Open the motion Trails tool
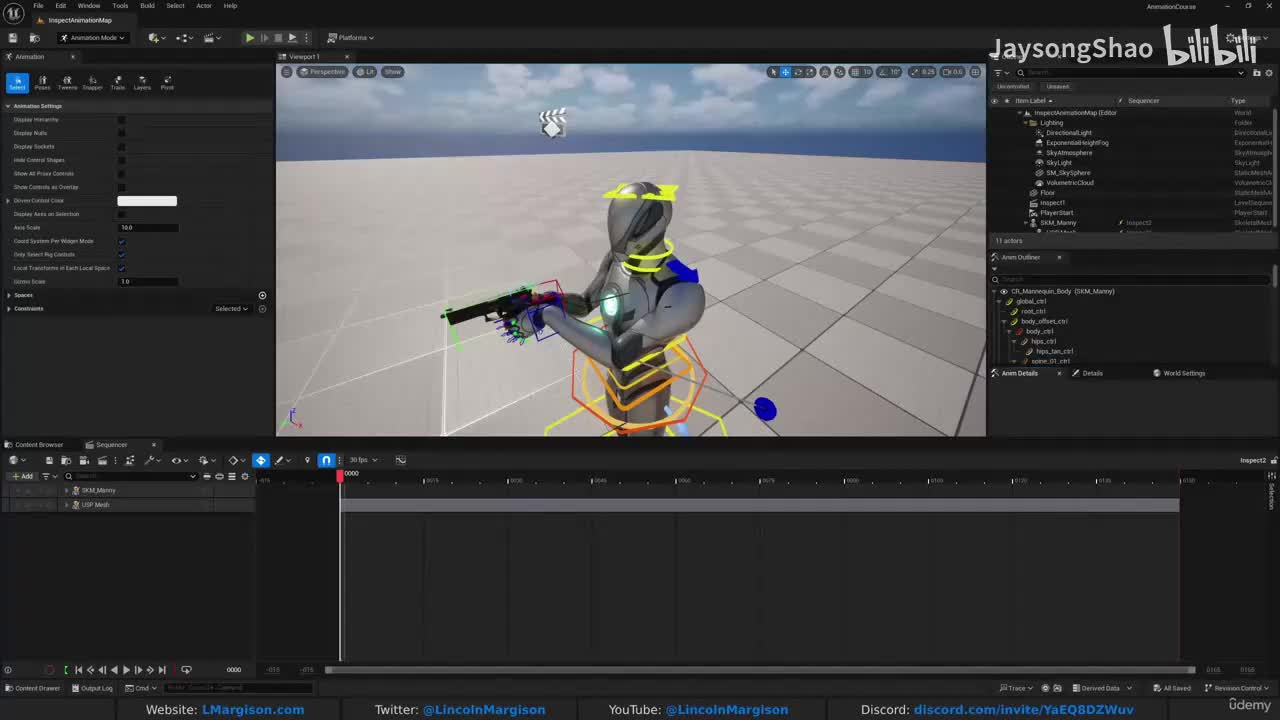 tap(118, 82)
